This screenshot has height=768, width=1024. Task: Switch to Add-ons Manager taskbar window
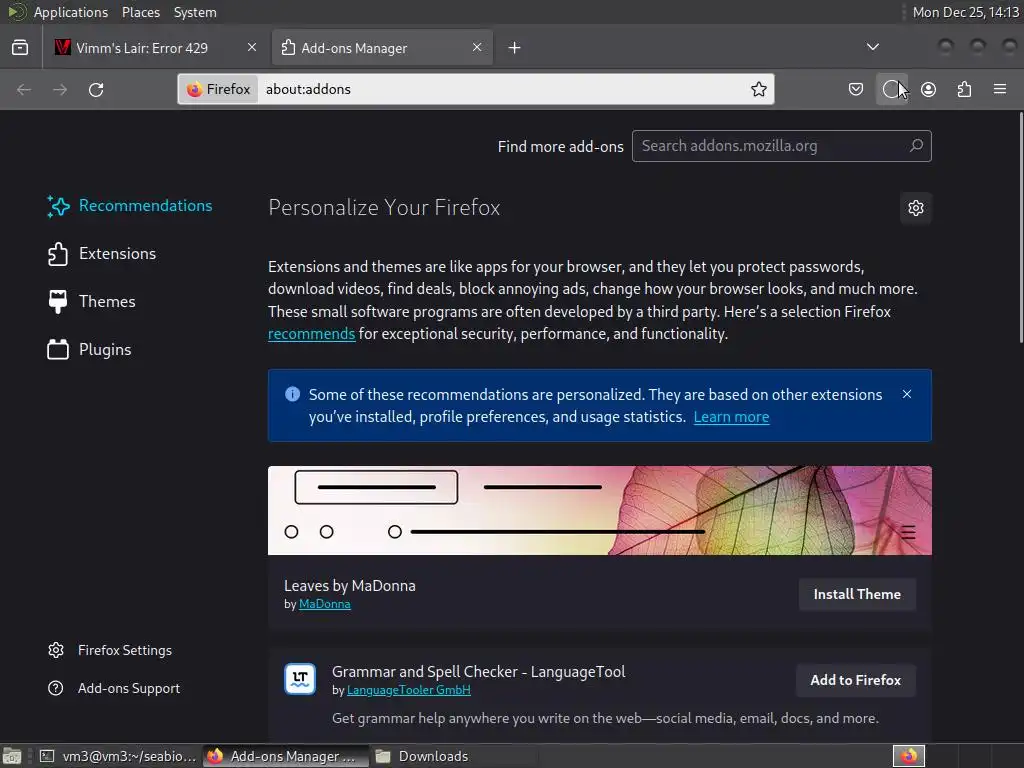(x=285, y=756)
